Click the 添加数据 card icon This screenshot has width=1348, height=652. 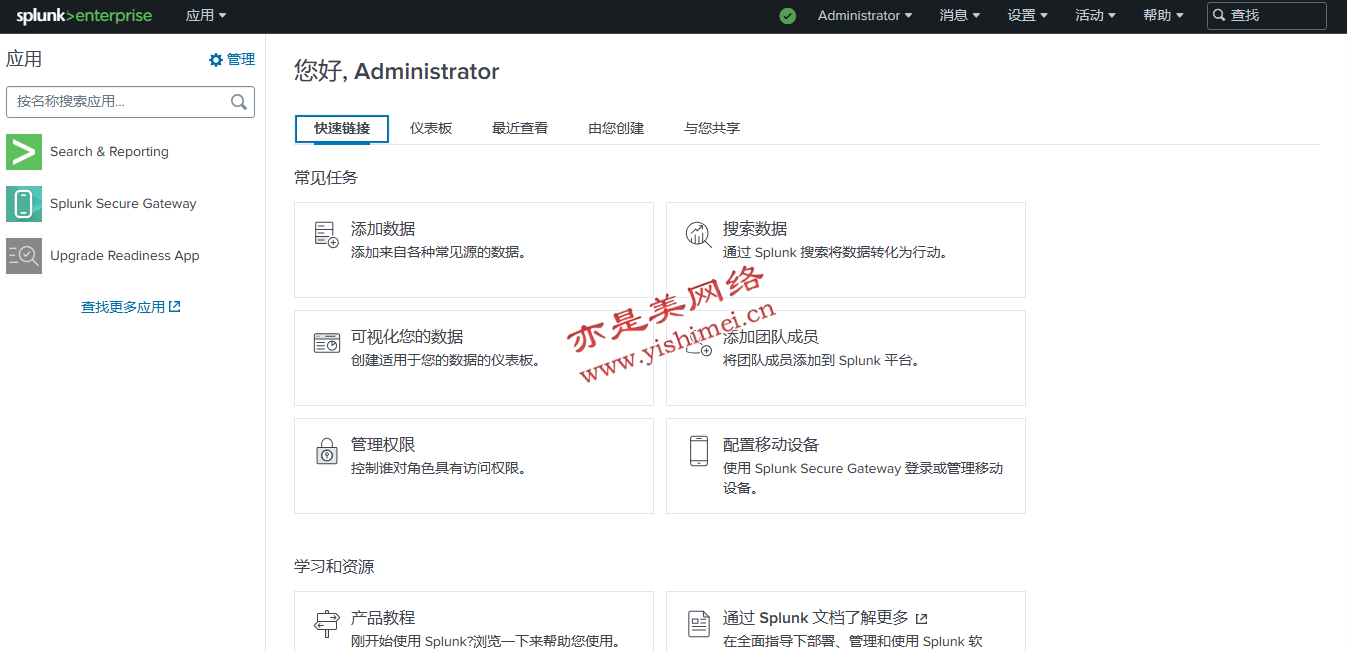pyautogui.click(x=326, y=235)
